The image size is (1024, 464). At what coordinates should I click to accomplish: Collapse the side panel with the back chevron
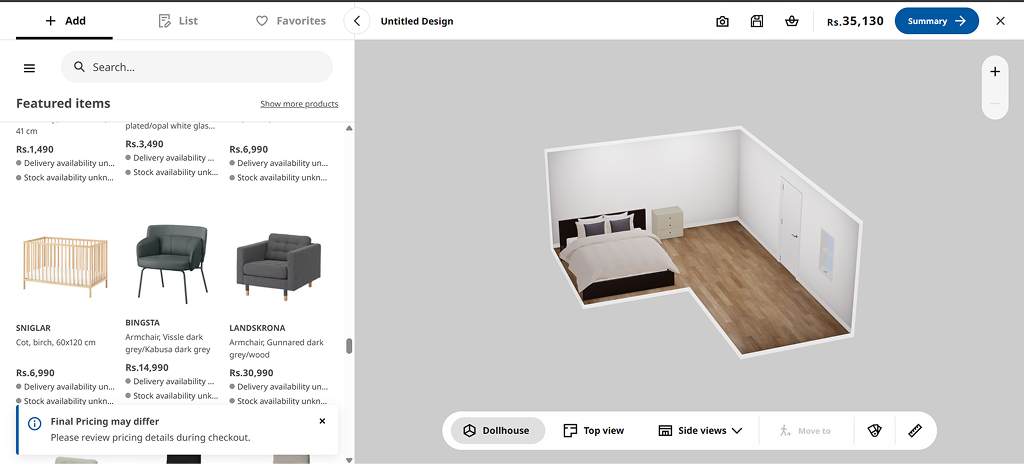coord(357,21)
